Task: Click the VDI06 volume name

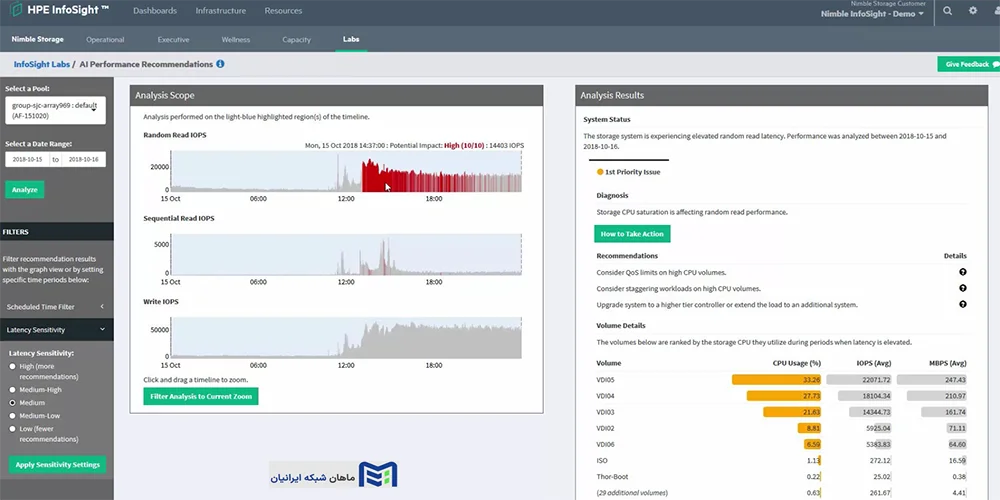Action: (x=605, y=445)
